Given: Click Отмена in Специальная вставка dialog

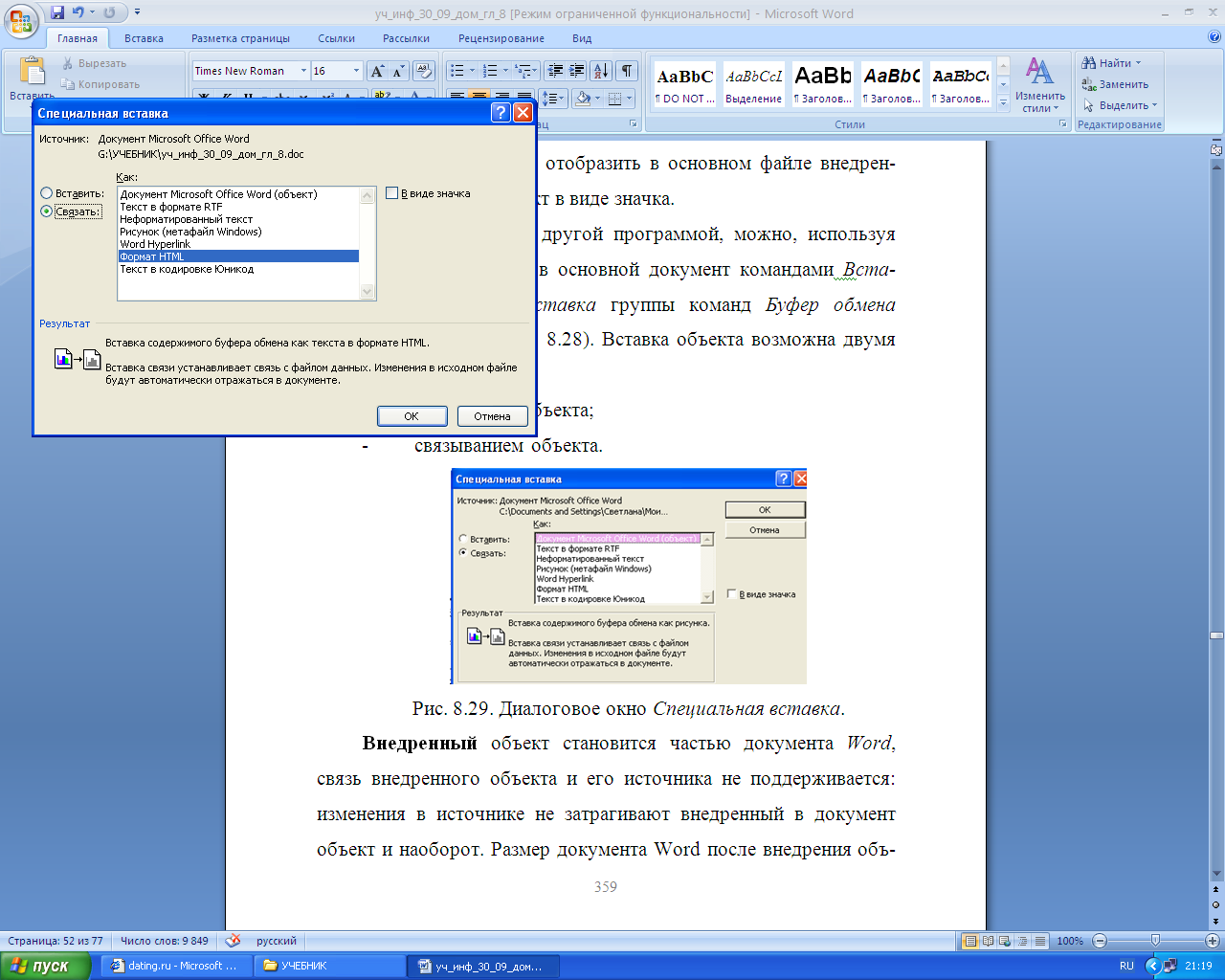Looking at the screenshot, I should point(492,416).
